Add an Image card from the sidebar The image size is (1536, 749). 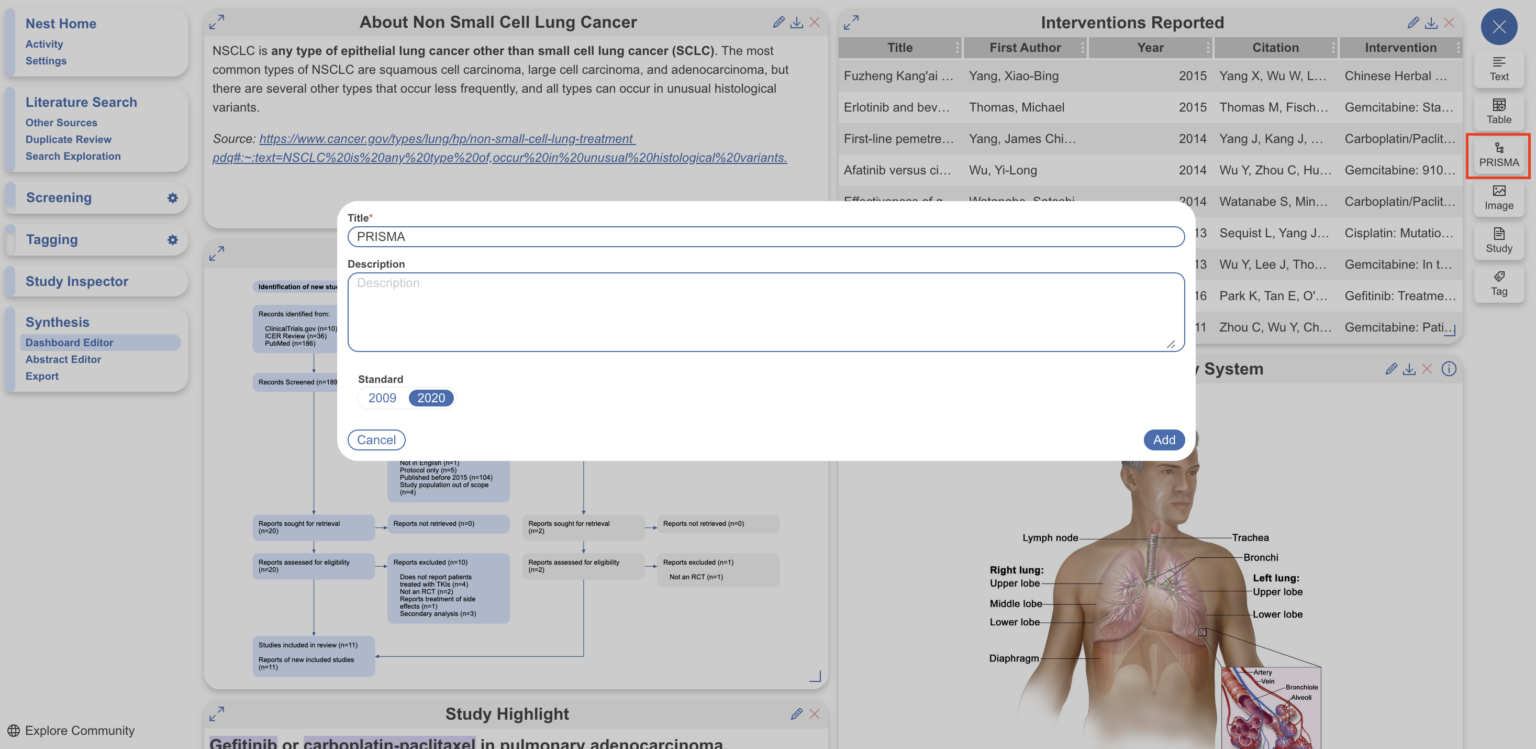point(1499,197)
